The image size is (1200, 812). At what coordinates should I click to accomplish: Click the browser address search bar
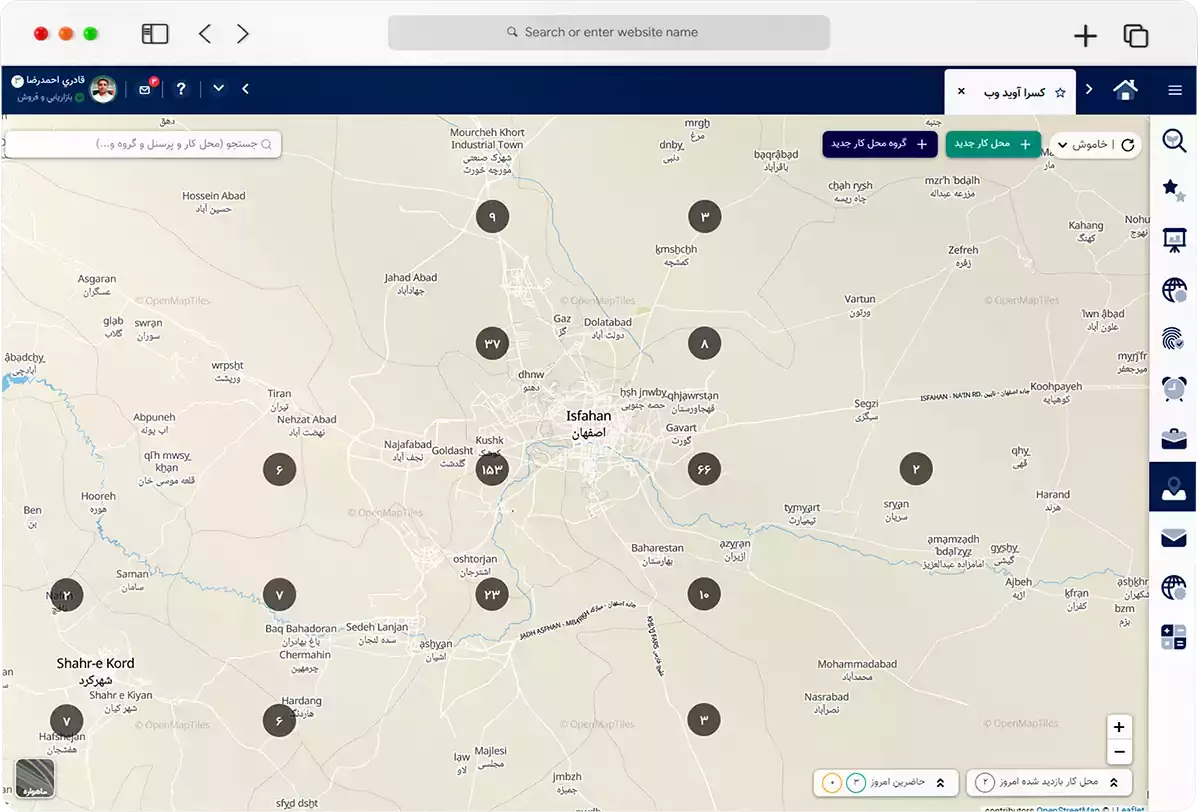pos(609,32)
